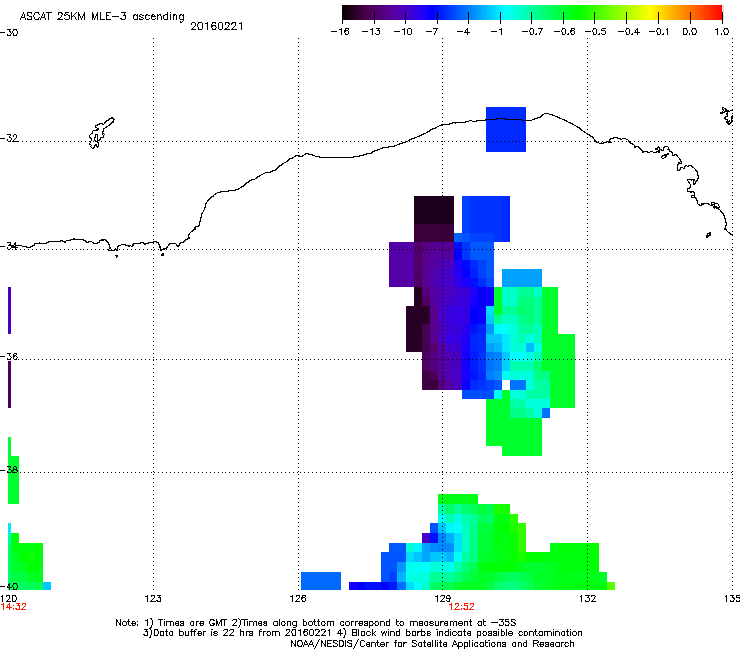Click the -4 color scale label
This screenshot has height=650, width=740.
click(463, 32)
